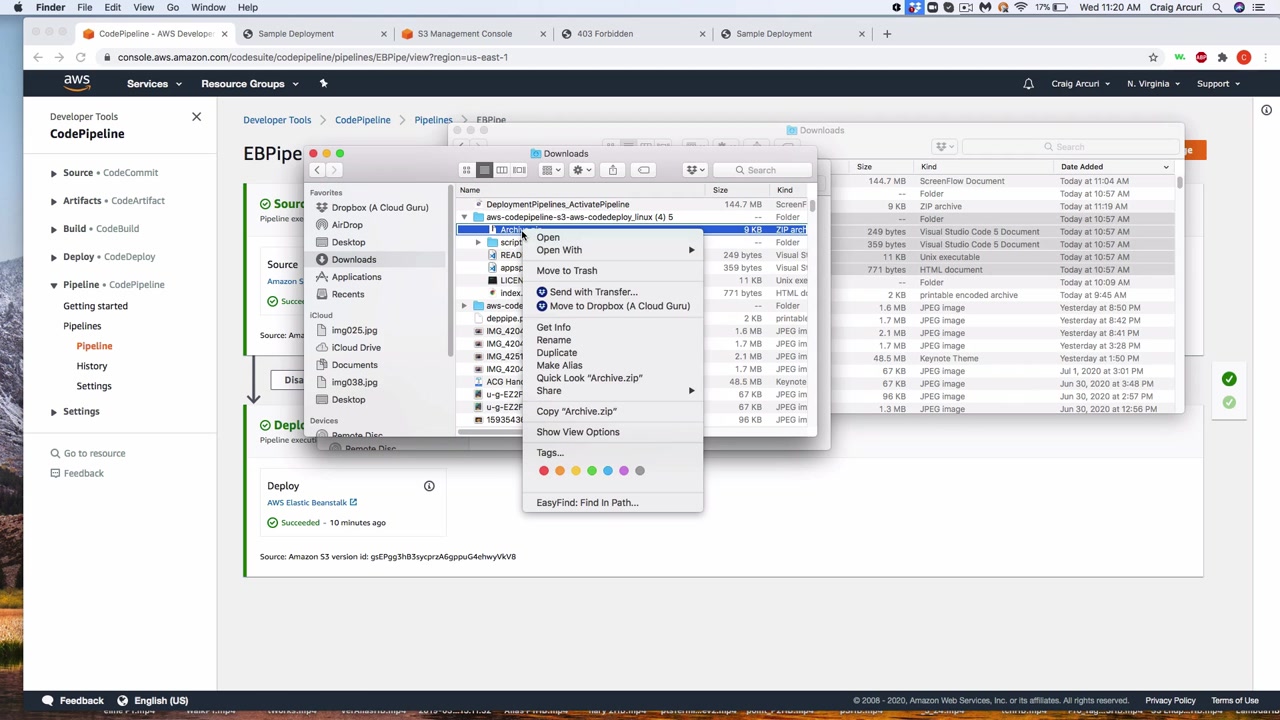Screen dimensions: 1280x720
Task: Open the N. Virginia region dropdown
Action: tap(1153, 84)
